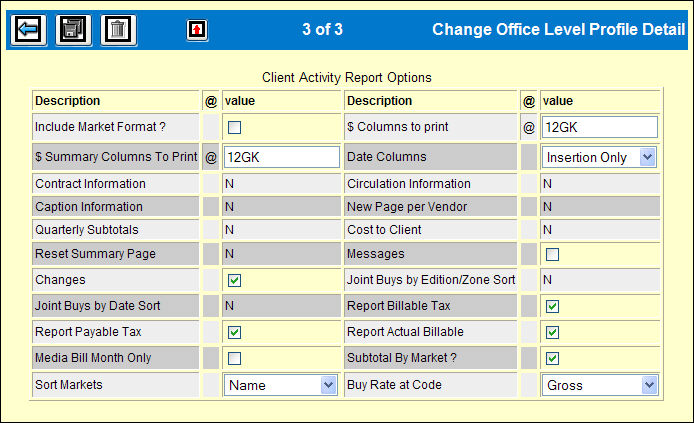Click the 'Messages' label

coord(376,254)
